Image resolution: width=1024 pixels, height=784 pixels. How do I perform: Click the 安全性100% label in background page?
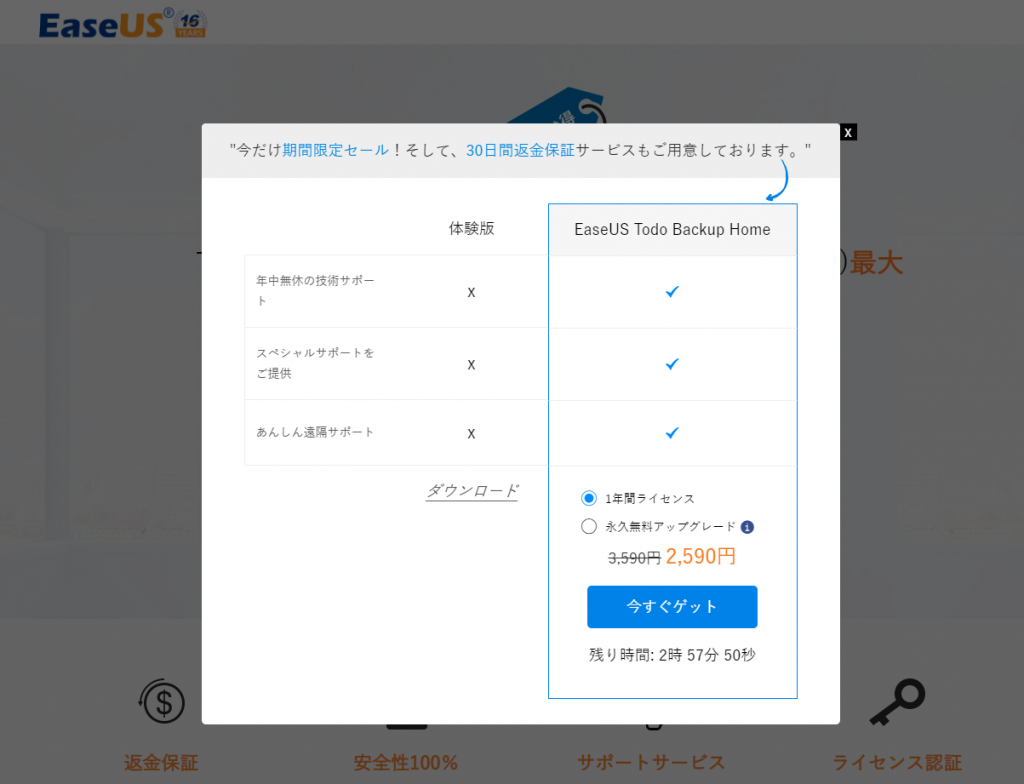click(x=406, y=762)
